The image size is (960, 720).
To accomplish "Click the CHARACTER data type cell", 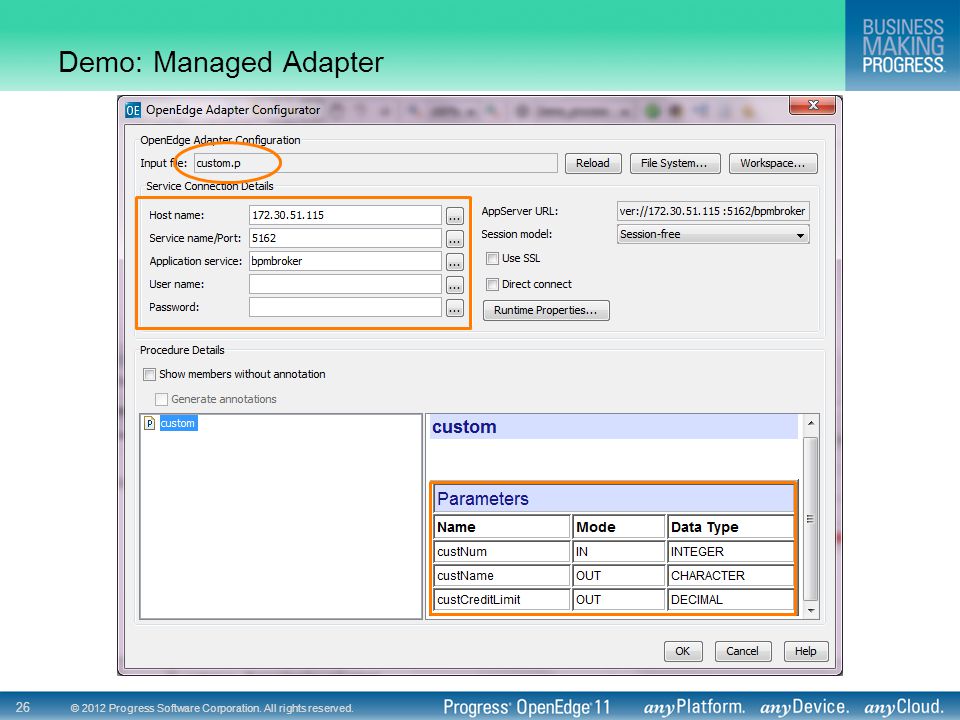I will point(730,576).
